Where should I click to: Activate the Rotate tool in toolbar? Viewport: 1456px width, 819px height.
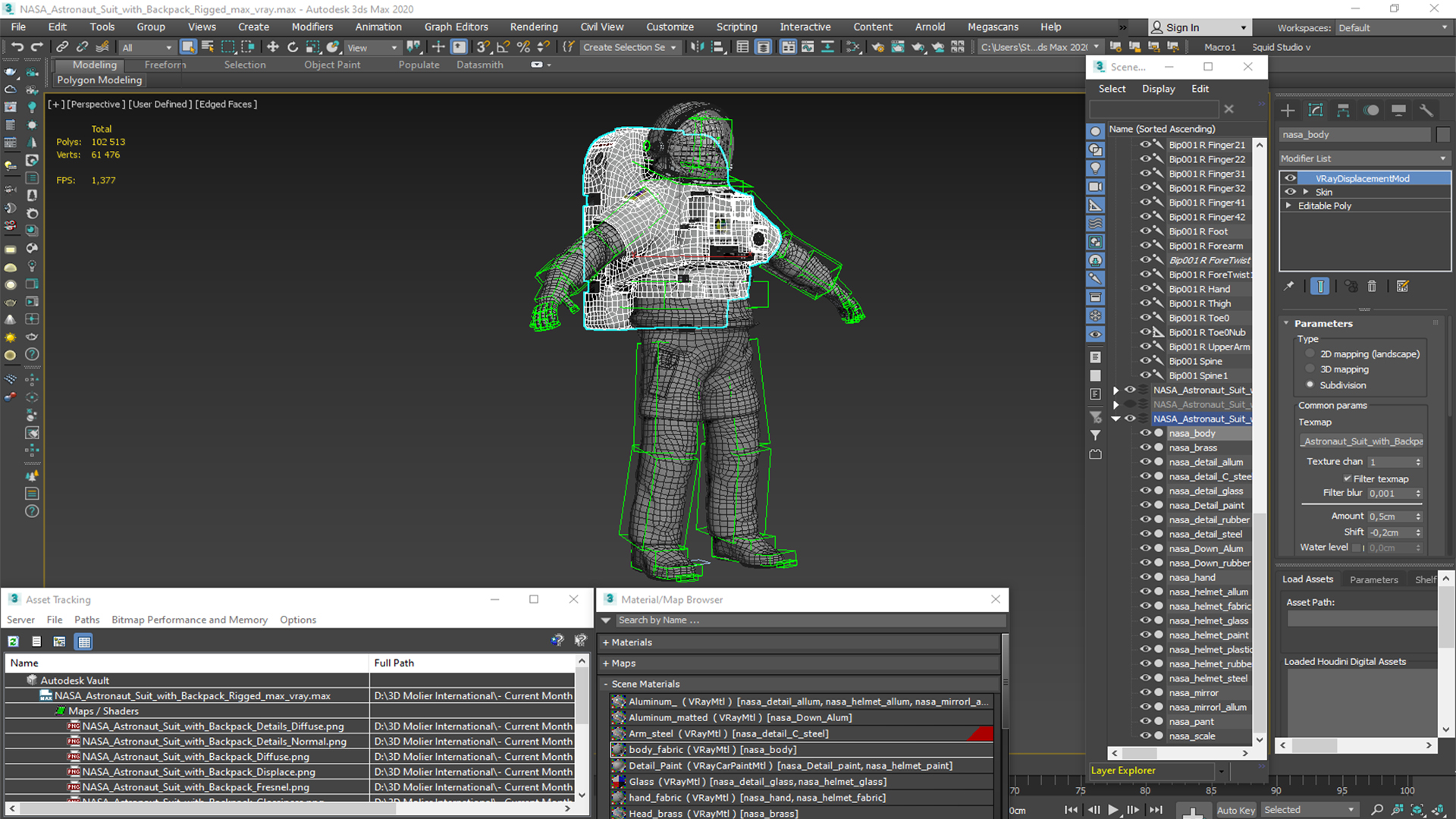293,47
